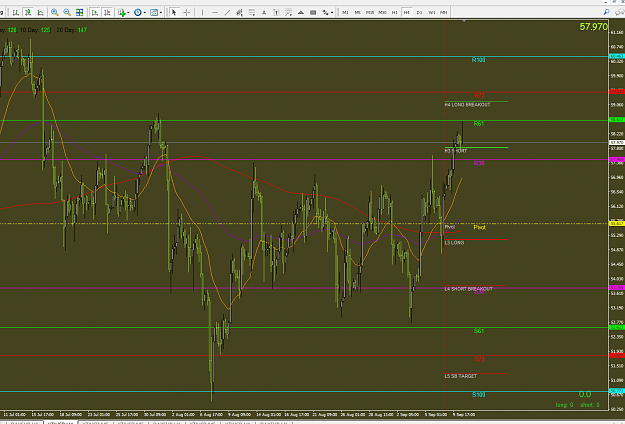This screenshot has height=424, width=625.
Task: Click the R38 resistance level label
Action: [479, 163]
